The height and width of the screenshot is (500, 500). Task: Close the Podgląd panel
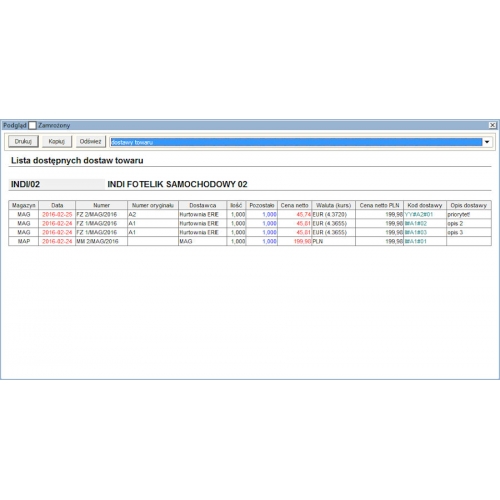(492, 125)
